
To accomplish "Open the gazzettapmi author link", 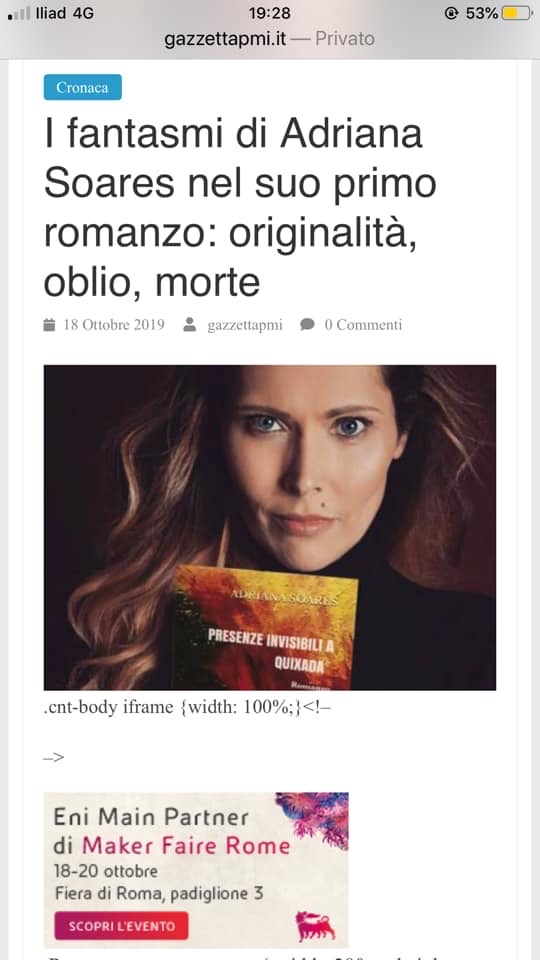I will [245, 325].
